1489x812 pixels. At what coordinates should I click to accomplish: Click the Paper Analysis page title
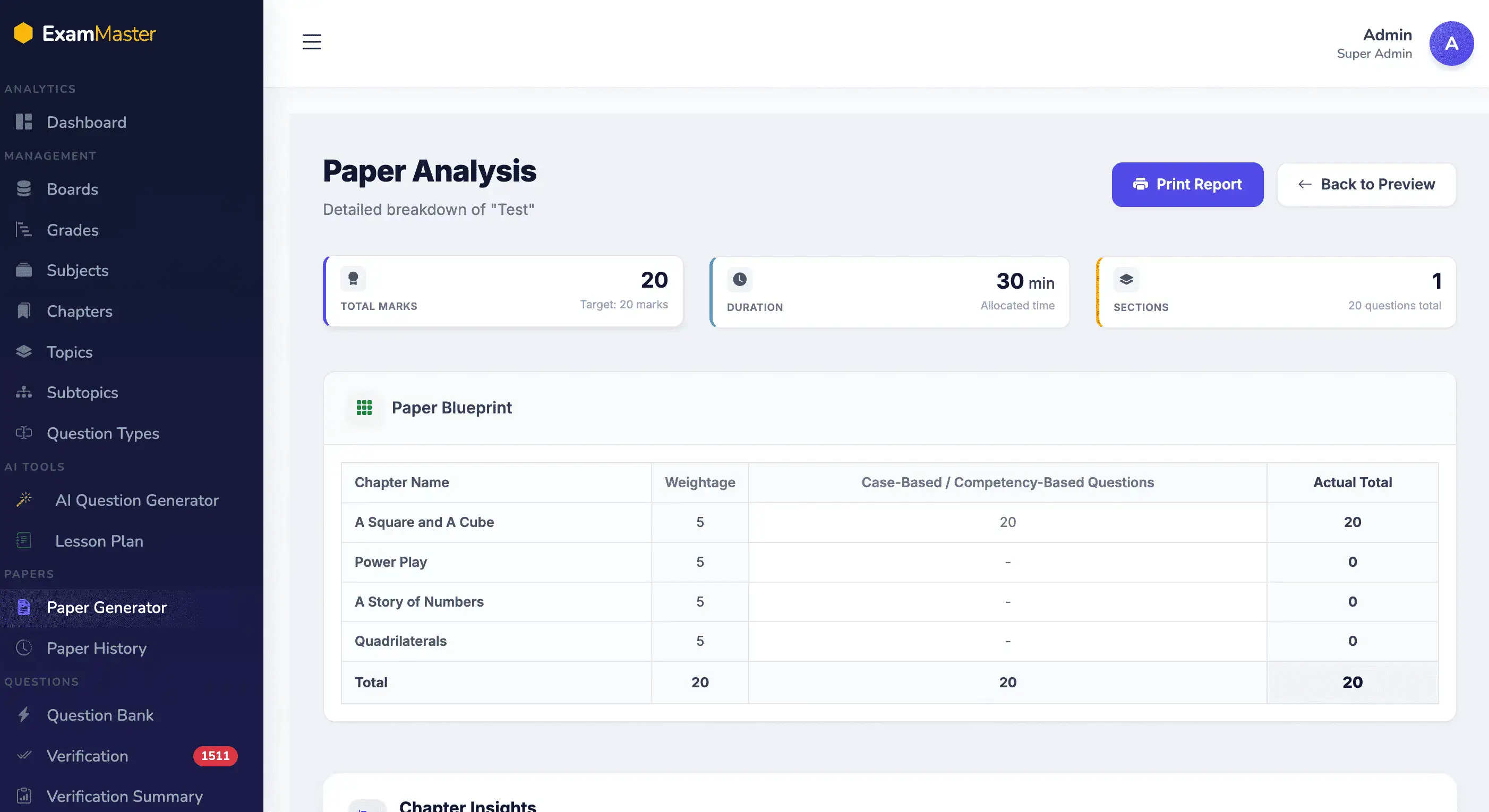(430, 171)
